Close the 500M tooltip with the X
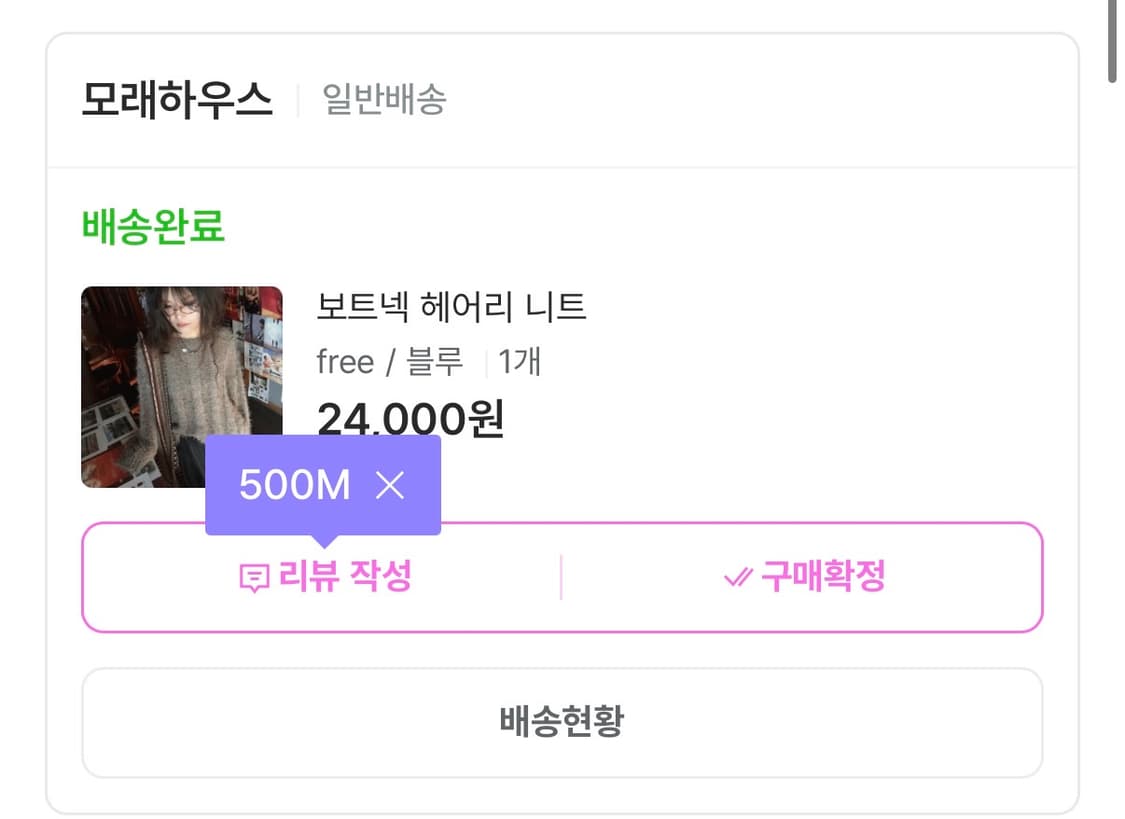This screenshot has width=1125, height=819. pyautogui.click(x=389, y=486)
